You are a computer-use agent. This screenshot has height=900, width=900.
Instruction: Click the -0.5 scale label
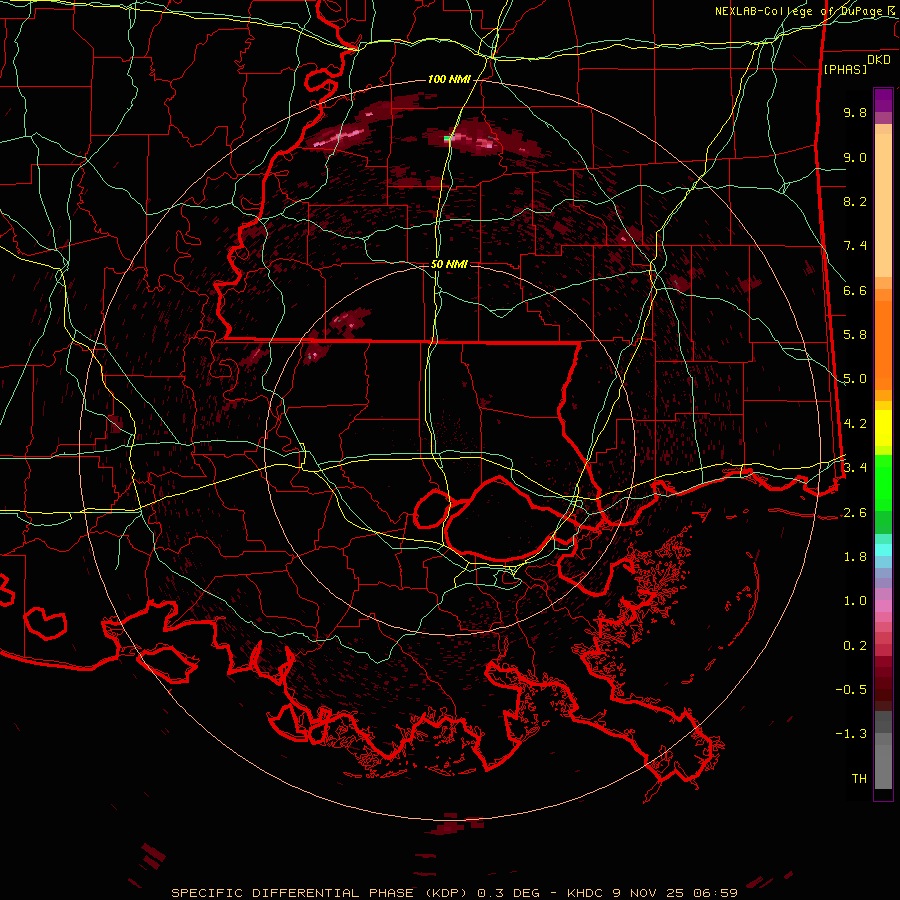[x=851, y=690]
